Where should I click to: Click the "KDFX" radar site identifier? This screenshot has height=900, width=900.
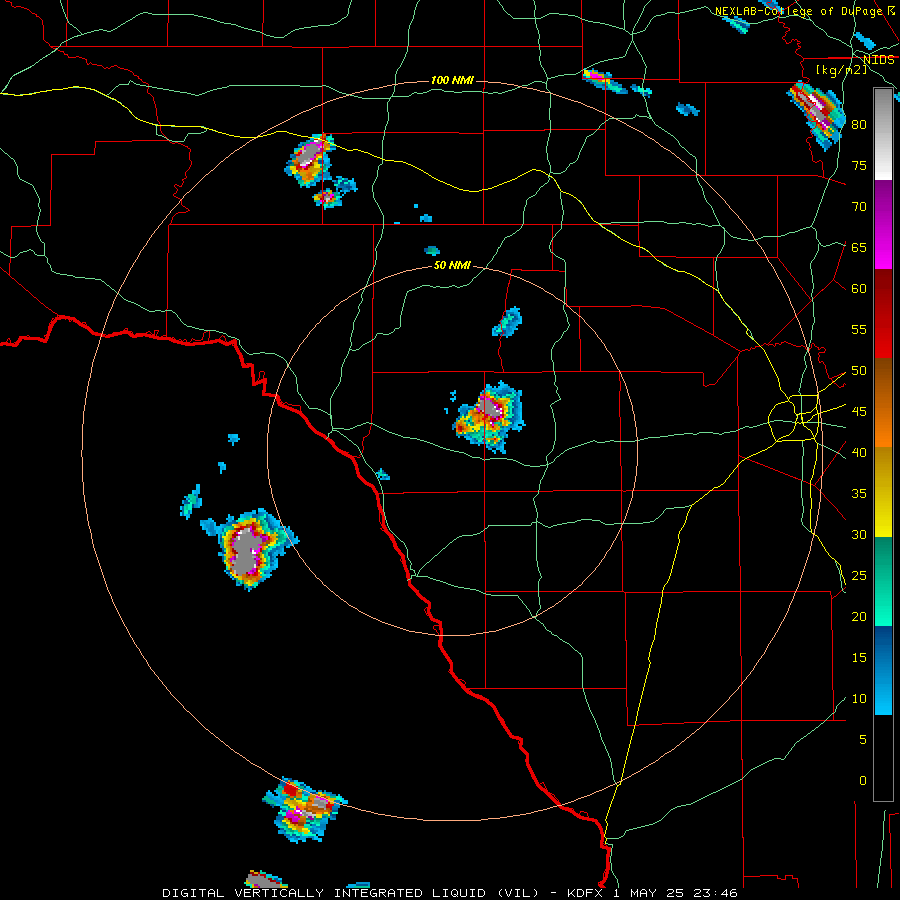click(586, 893)
